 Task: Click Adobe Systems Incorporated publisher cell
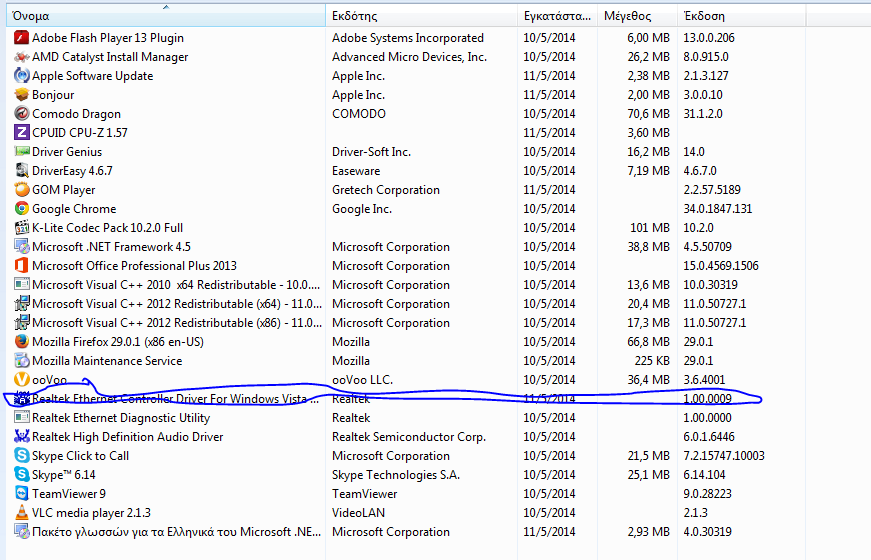click(408, 38)
